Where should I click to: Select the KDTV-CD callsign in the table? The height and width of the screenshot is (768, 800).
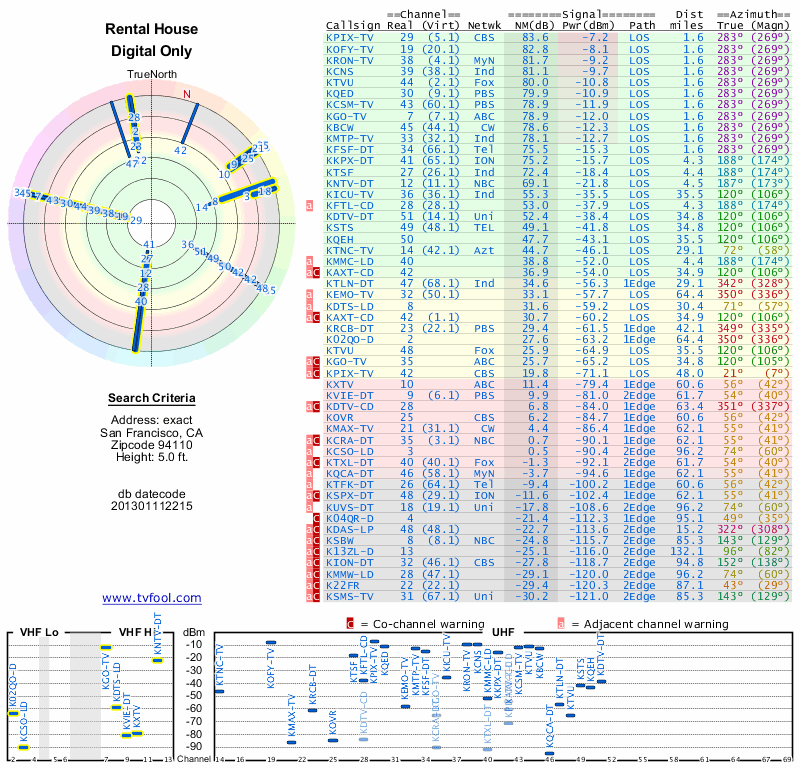pos(349,407)
